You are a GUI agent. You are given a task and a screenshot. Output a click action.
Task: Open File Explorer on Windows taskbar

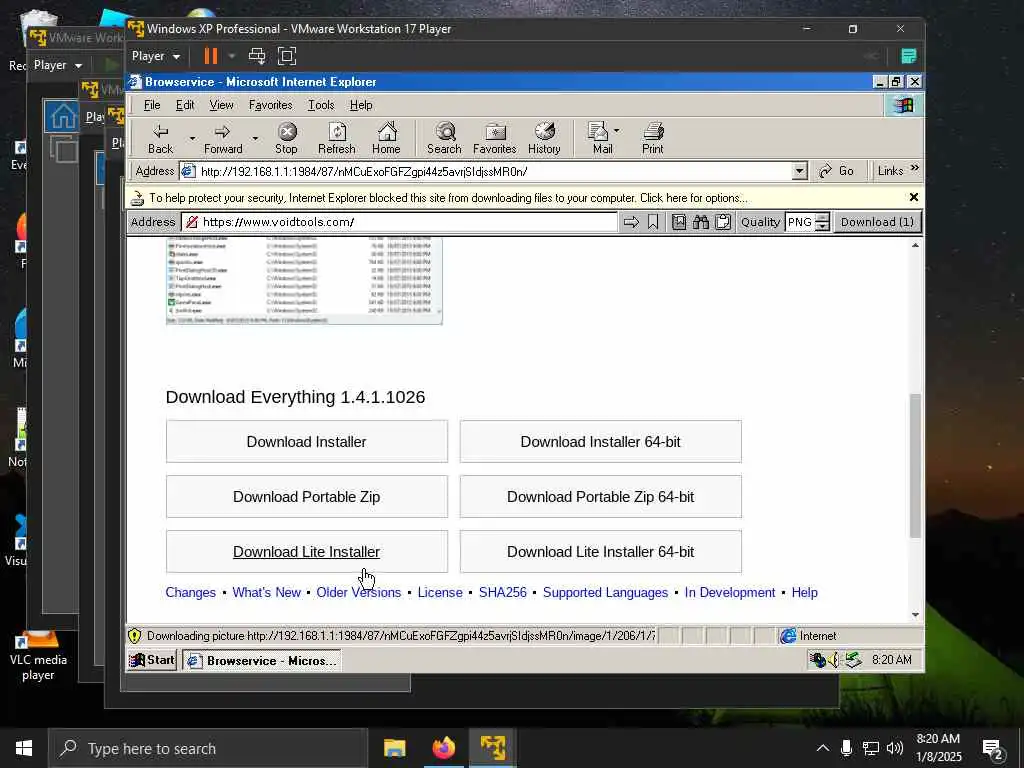pos(394,748)
